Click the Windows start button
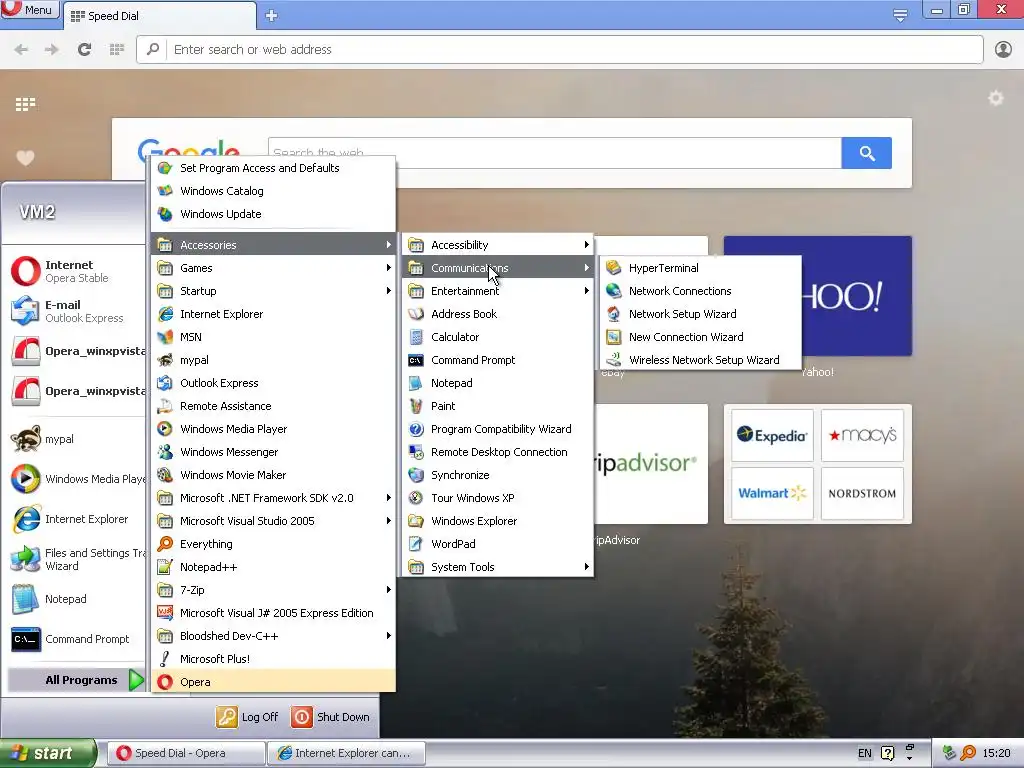The image size is (1024, 768). click(x=48, y=753)
